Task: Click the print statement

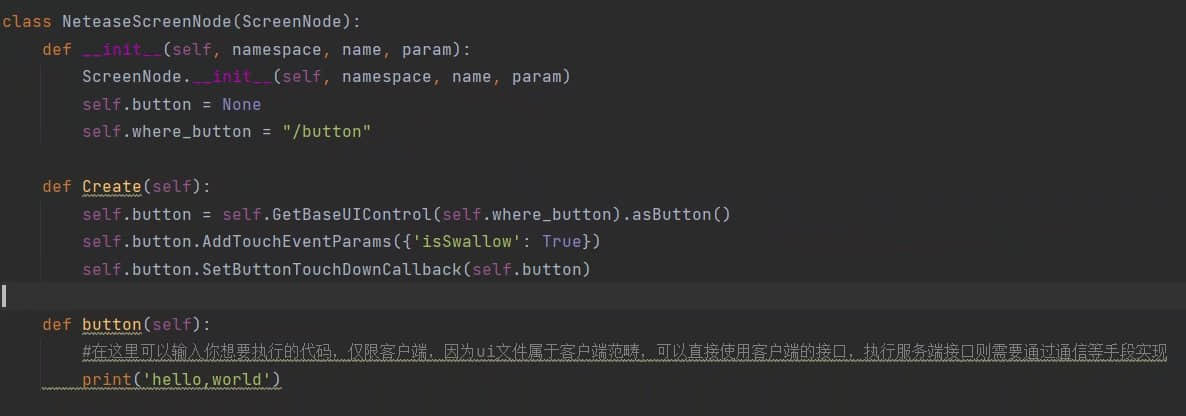Action: 182,379
